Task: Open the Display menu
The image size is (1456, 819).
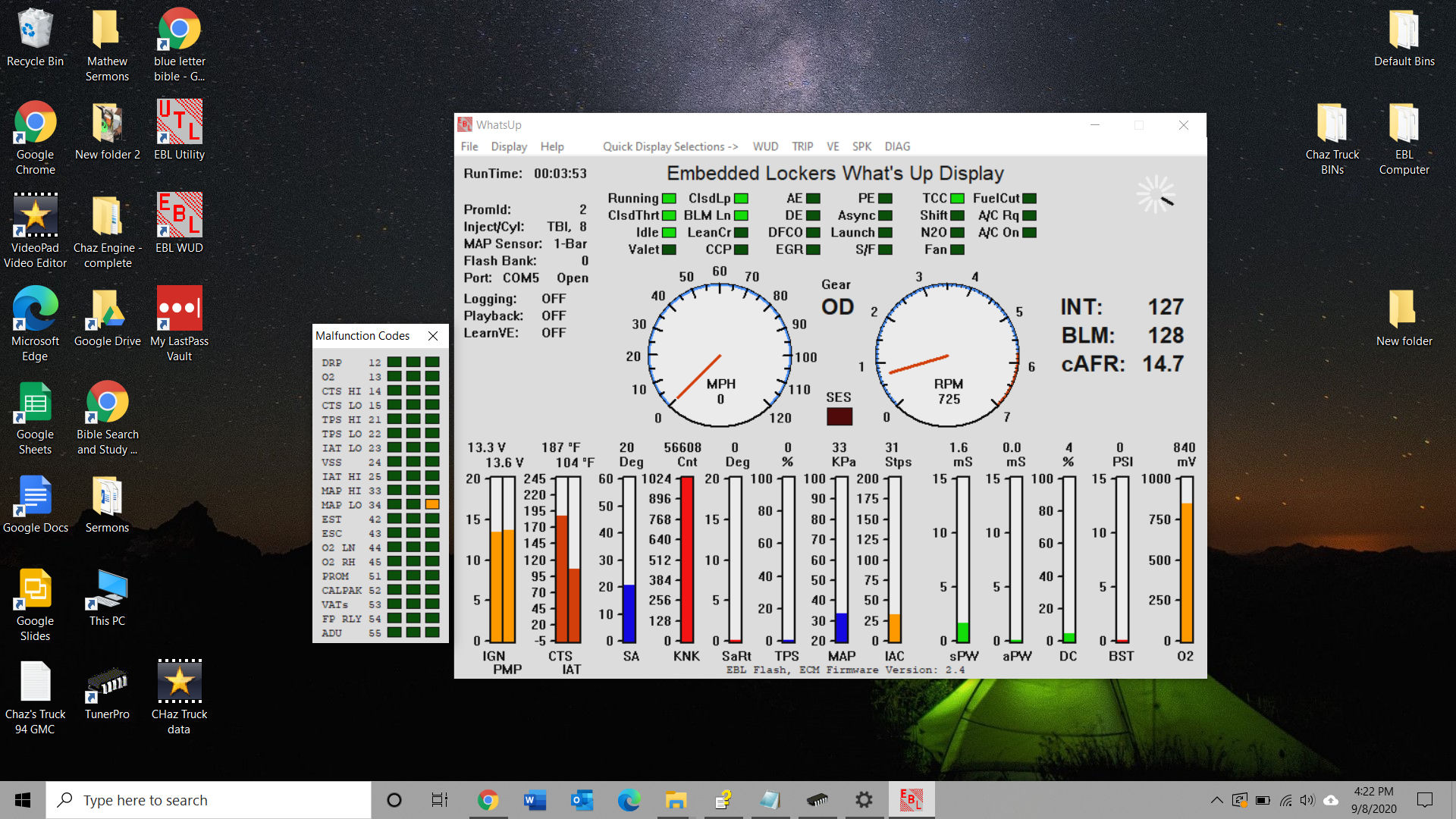Action: 508,146
